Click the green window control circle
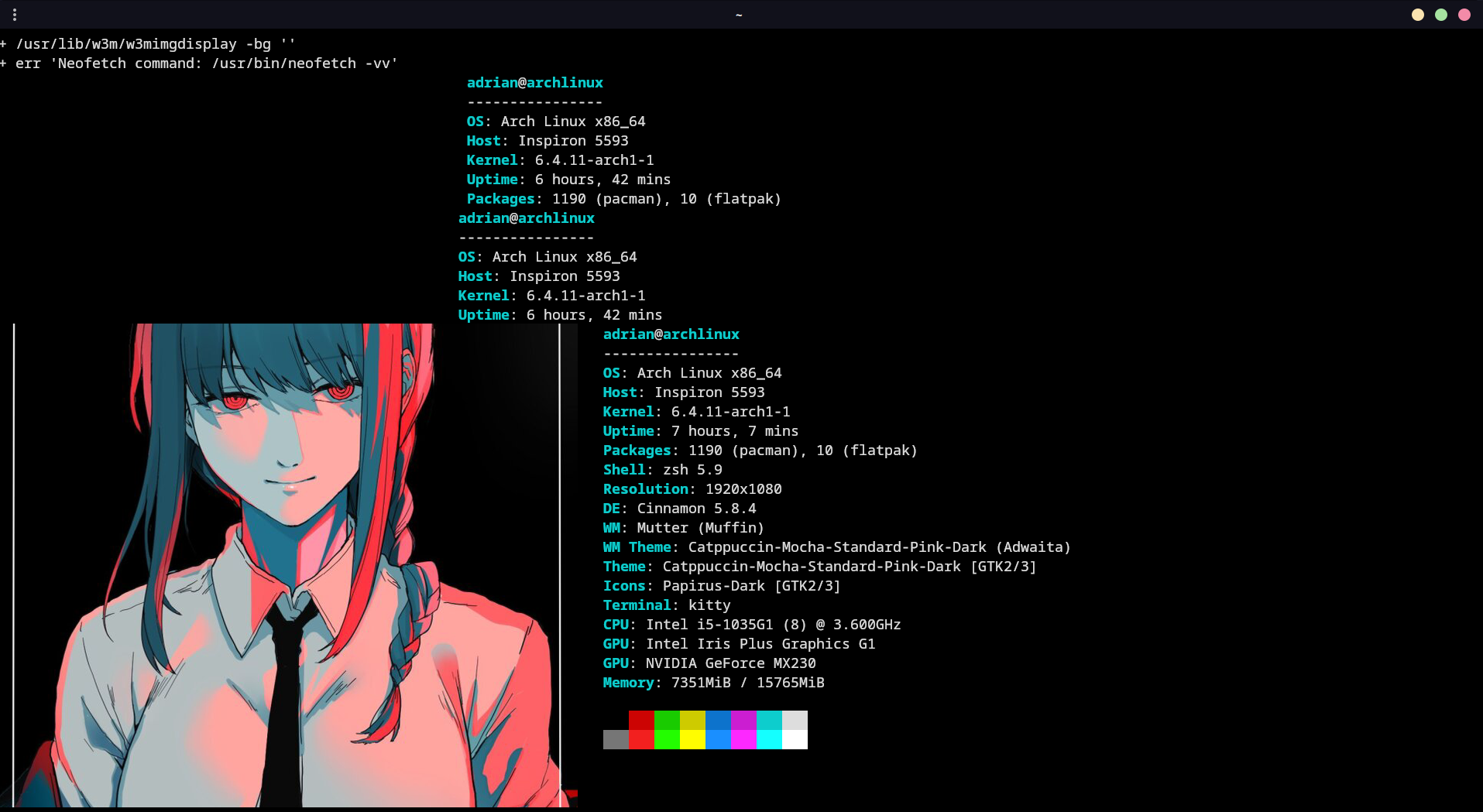The image size is (1483, 812). pyautogui.click(x=1440, y=14)
